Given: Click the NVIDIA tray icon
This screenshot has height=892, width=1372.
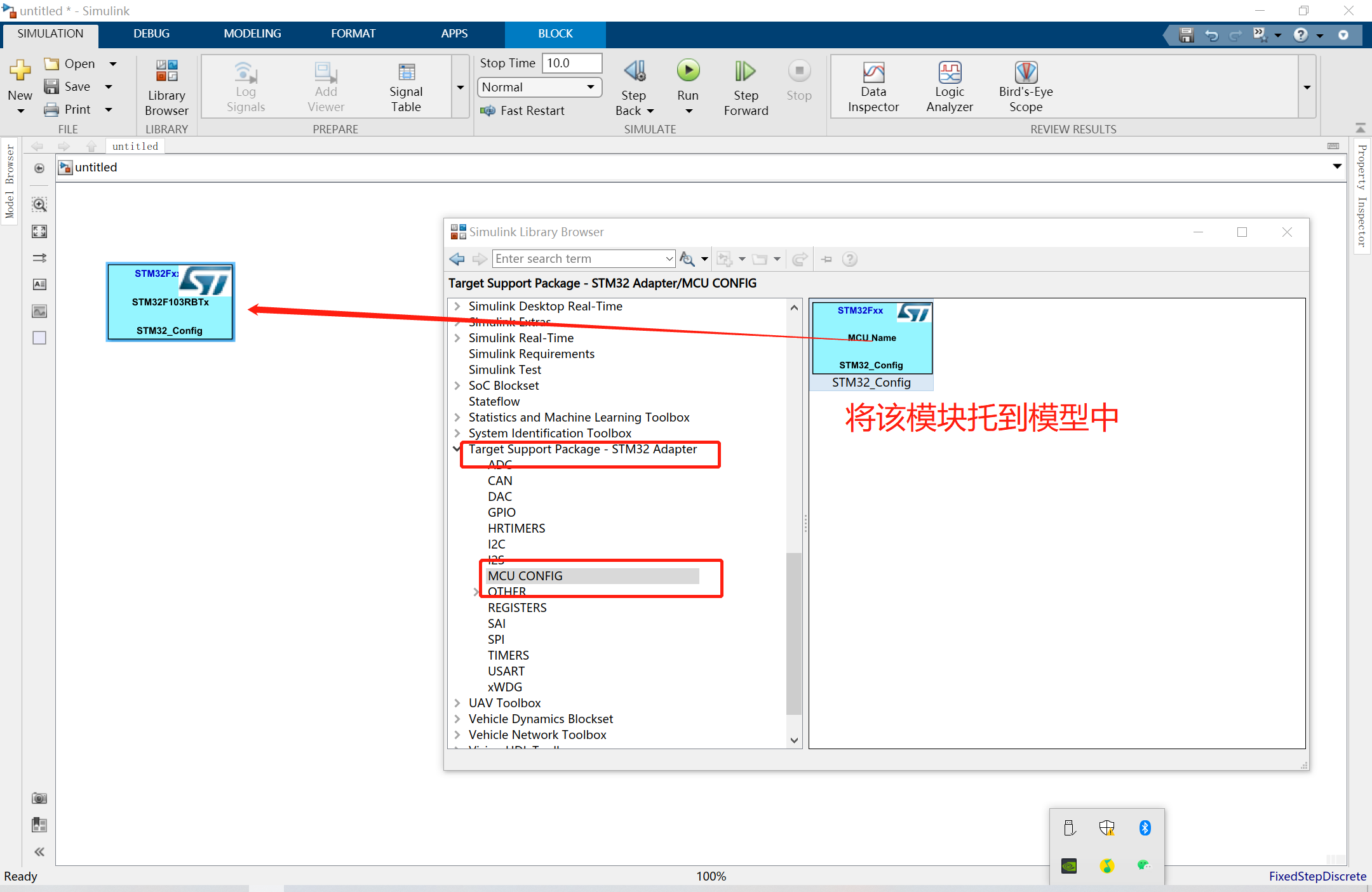Looking at the screenshot, I should click(1069, 866).
